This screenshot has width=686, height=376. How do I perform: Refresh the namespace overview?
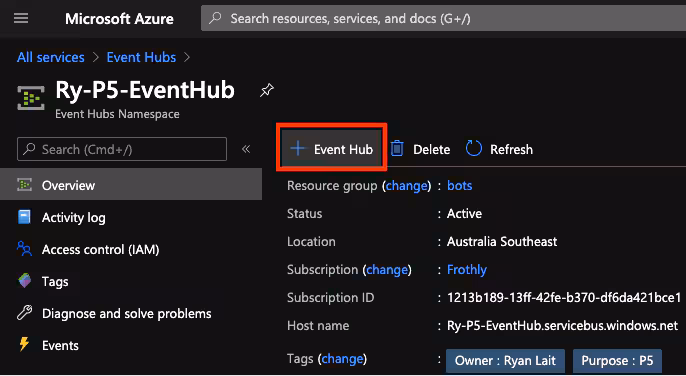[x=500, y=149]
